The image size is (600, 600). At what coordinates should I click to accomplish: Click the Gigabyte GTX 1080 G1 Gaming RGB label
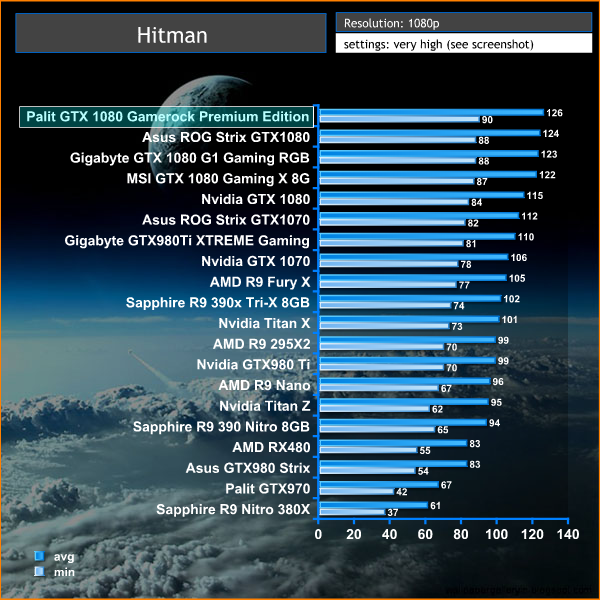tap(190, 158)
